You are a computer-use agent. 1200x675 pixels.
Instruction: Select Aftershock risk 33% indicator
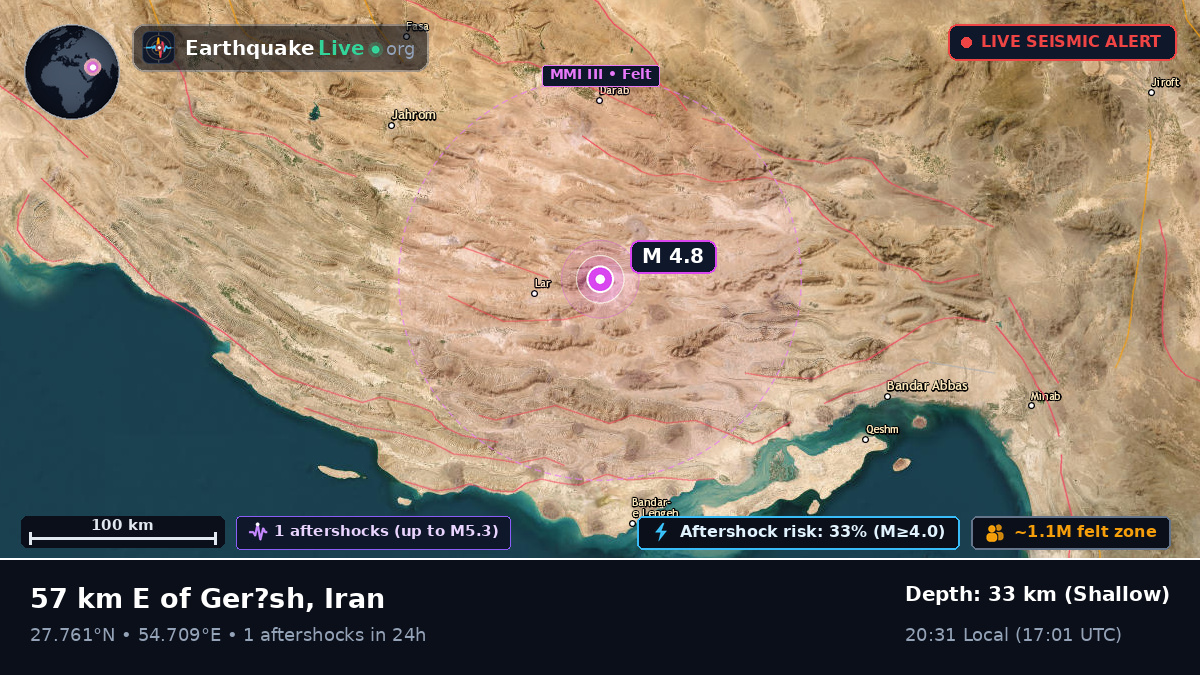[x=798, y=532]
